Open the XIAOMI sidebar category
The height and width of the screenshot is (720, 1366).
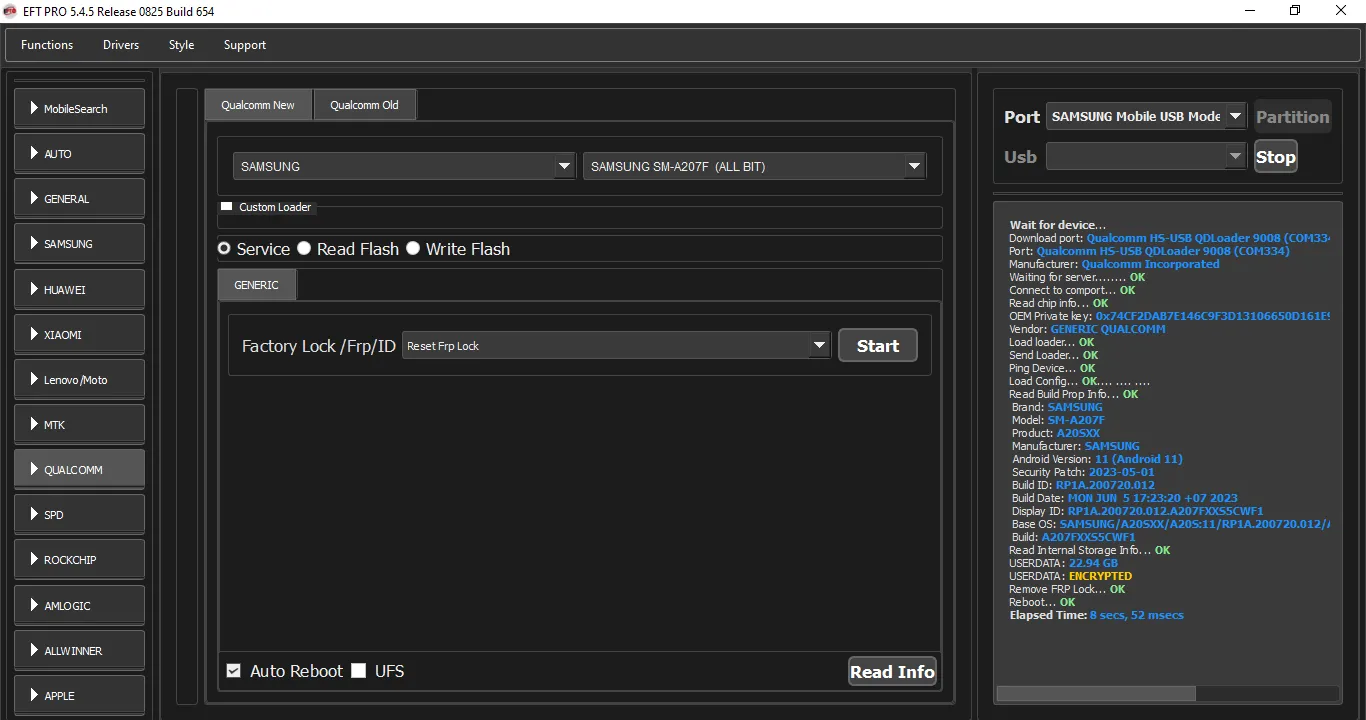pos(79,334)
